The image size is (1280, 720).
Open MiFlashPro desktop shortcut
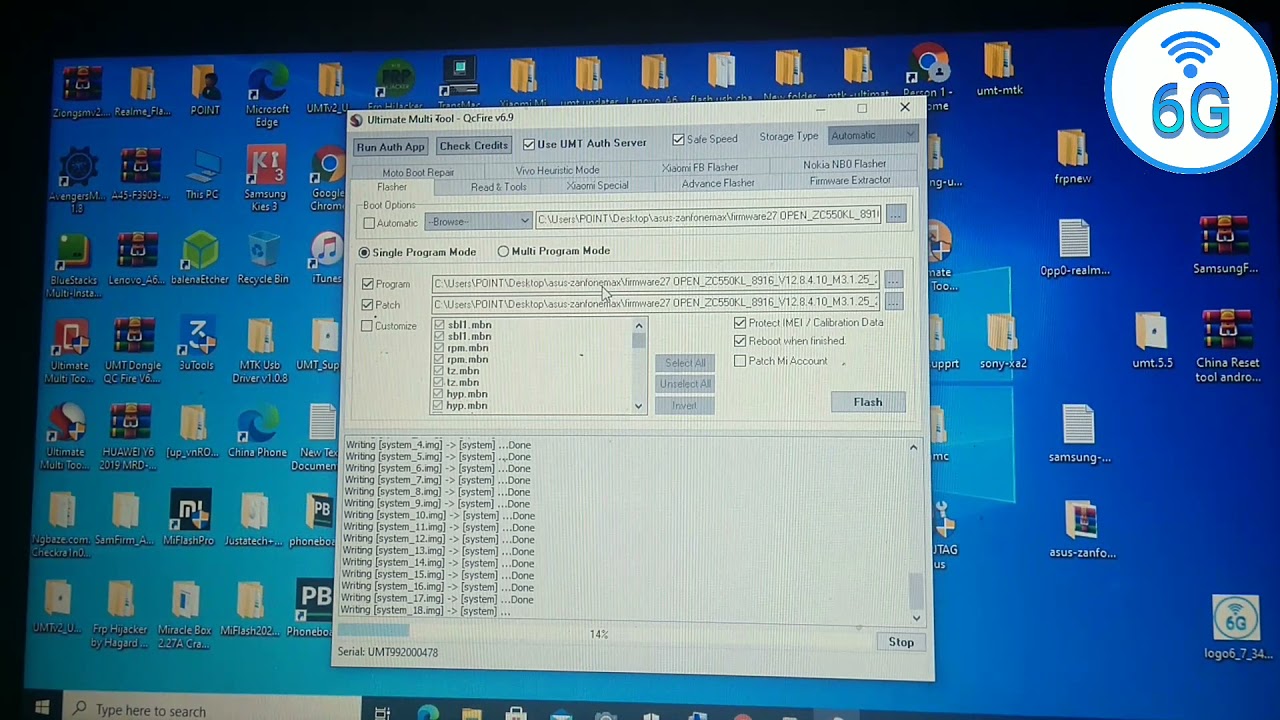[190, 518]
